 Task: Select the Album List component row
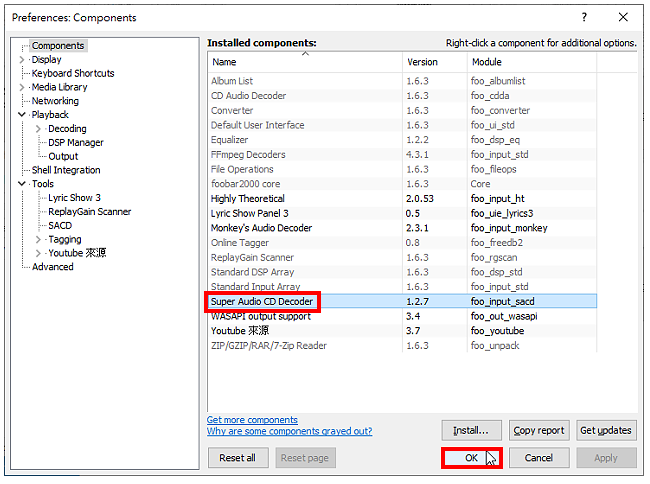pyautogui.click(x=402, y=81)
